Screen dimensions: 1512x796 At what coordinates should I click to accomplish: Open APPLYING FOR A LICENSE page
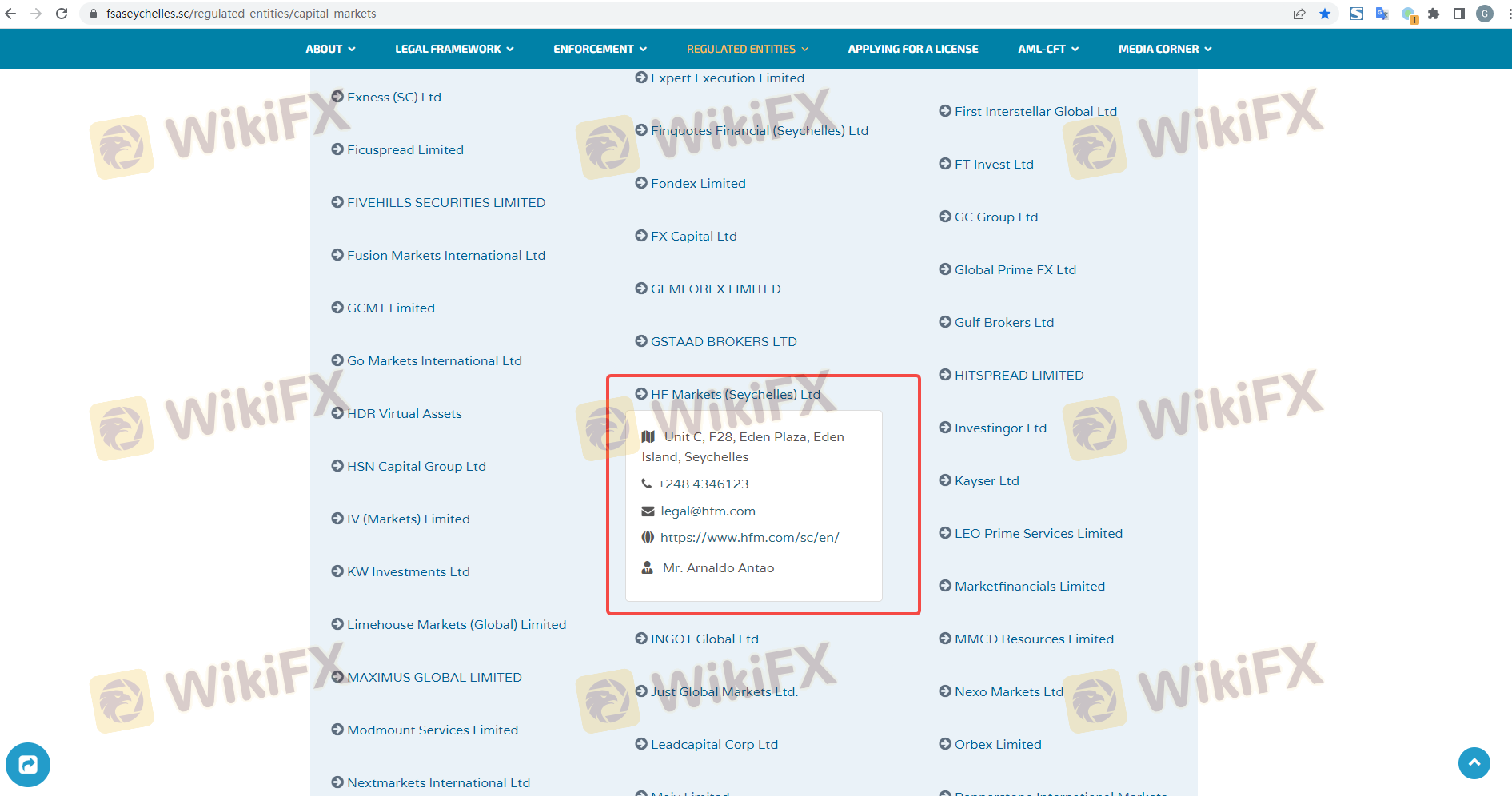click(x=912, y=49)
